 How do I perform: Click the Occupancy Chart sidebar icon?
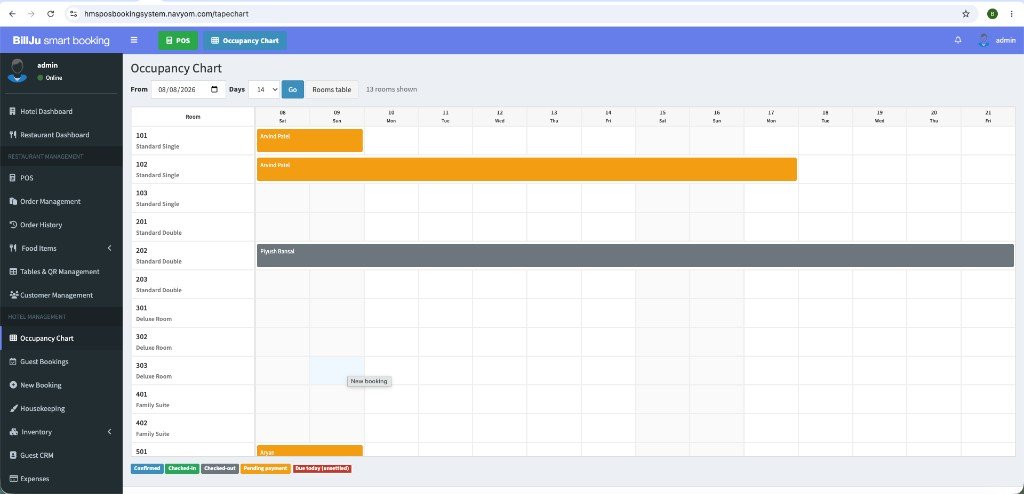[13, 338]
